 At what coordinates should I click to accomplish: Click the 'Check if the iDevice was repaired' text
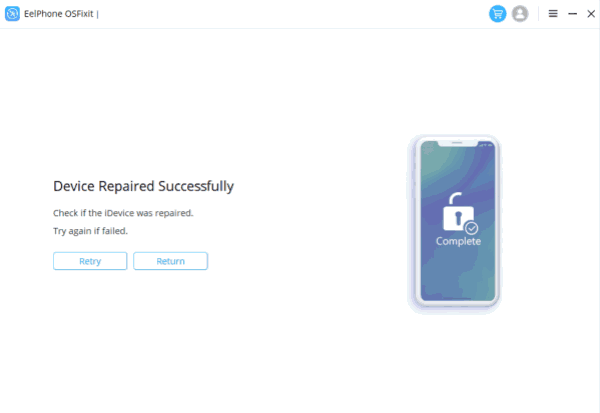point(123,213)
